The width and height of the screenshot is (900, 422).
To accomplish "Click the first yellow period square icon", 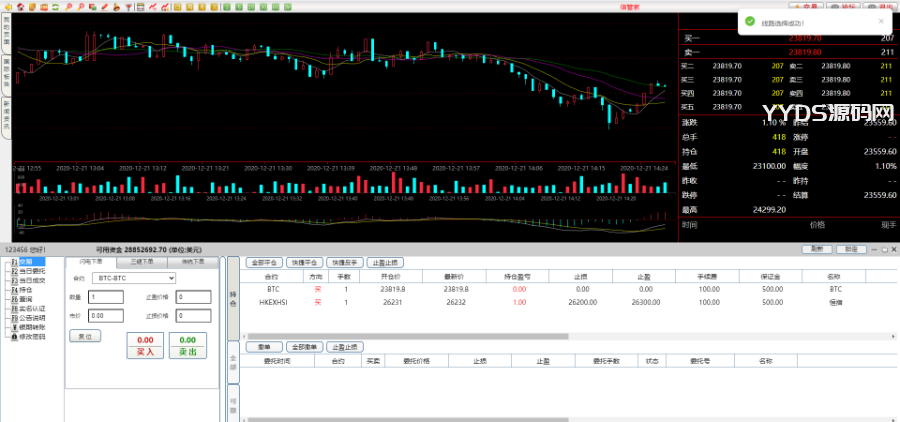I will click(x=177, y=6).
